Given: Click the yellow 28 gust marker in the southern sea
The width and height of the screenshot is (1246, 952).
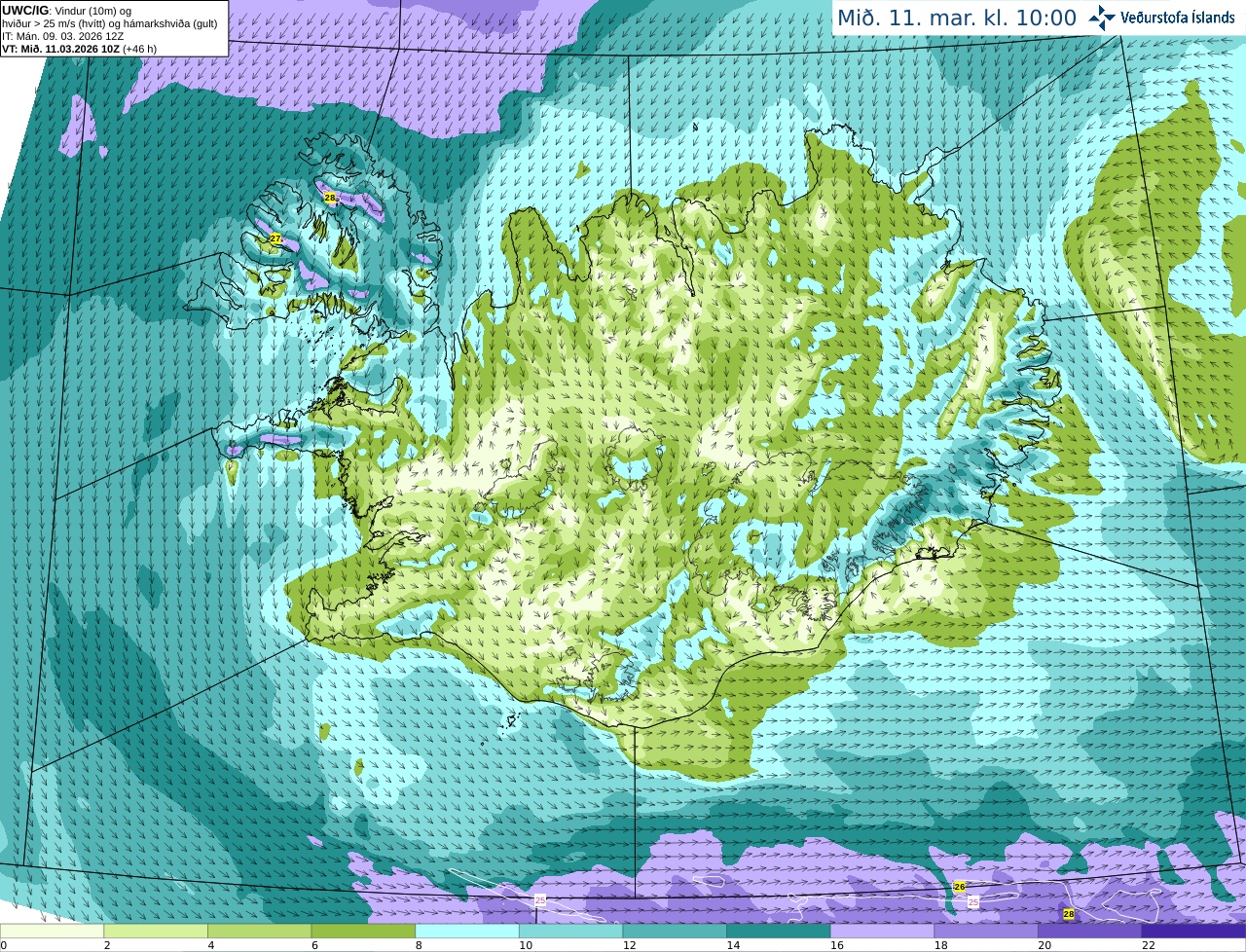Looking at the screenshot, I should tap(1069, 914).
